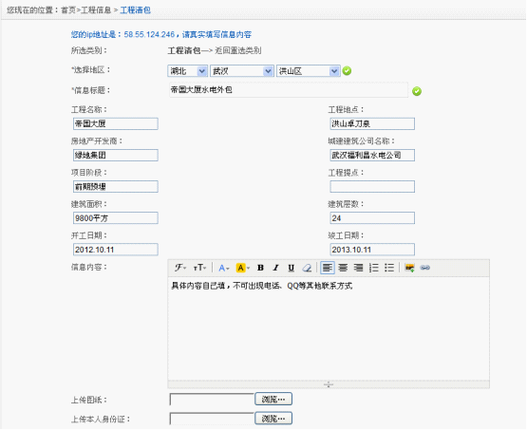Click 工程信息 breadcrumb link
The height and width of the screenshot is (430, 527).
[x=96, y=10]
